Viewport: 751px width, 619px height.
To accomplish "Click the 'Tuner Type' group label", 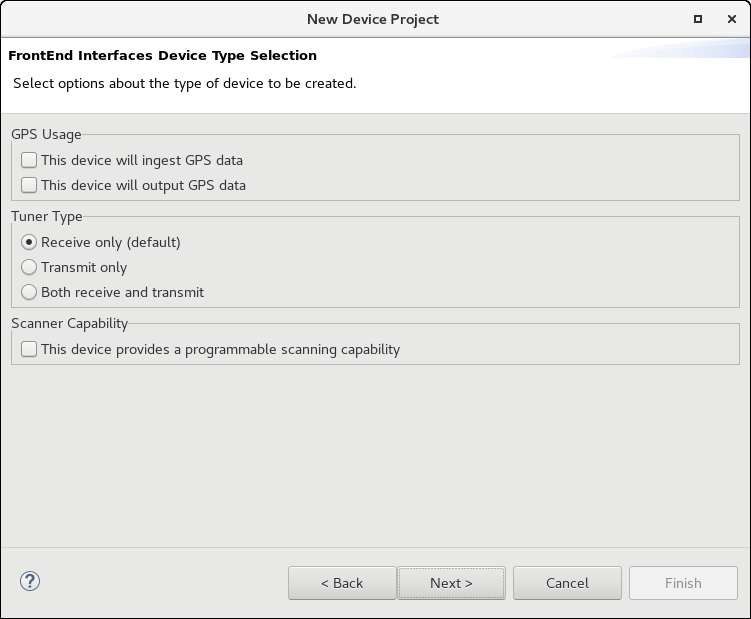I will (47, 216).
